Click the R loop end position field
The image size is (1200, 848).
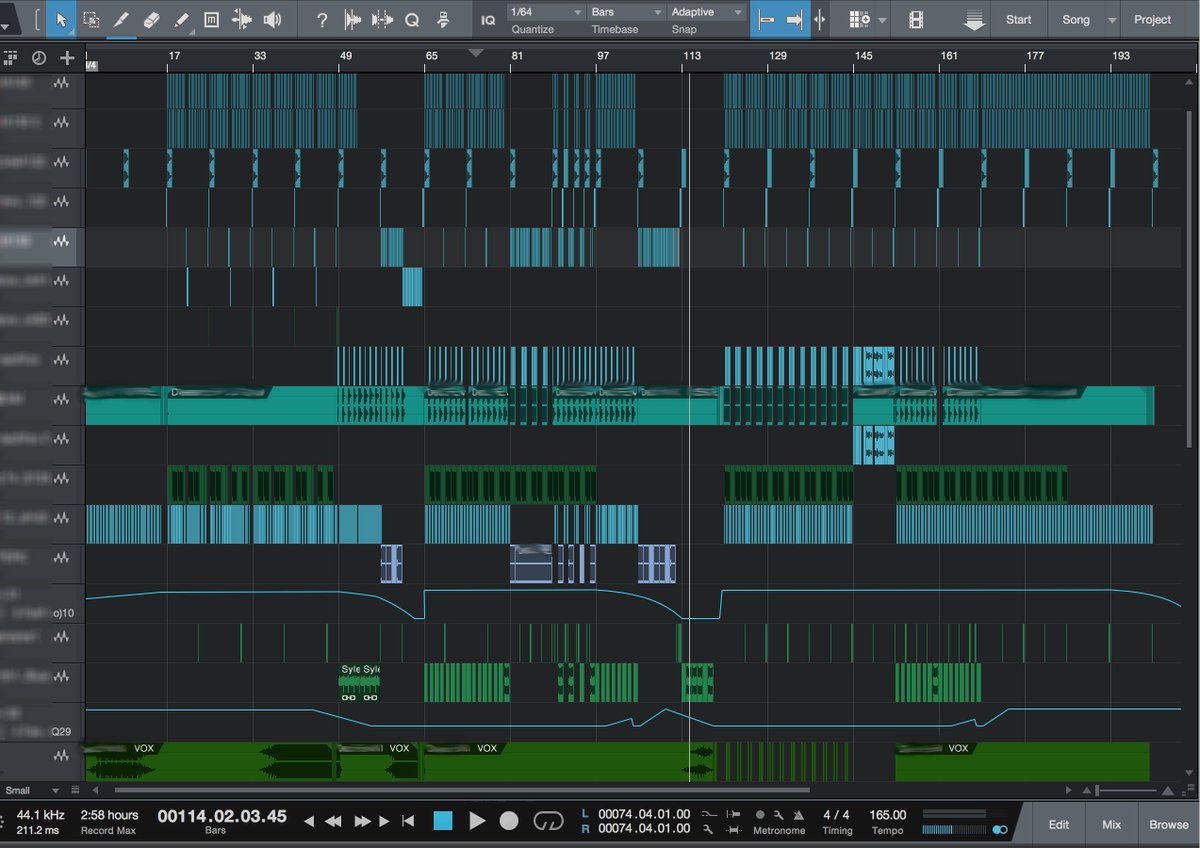click(644, 828)
